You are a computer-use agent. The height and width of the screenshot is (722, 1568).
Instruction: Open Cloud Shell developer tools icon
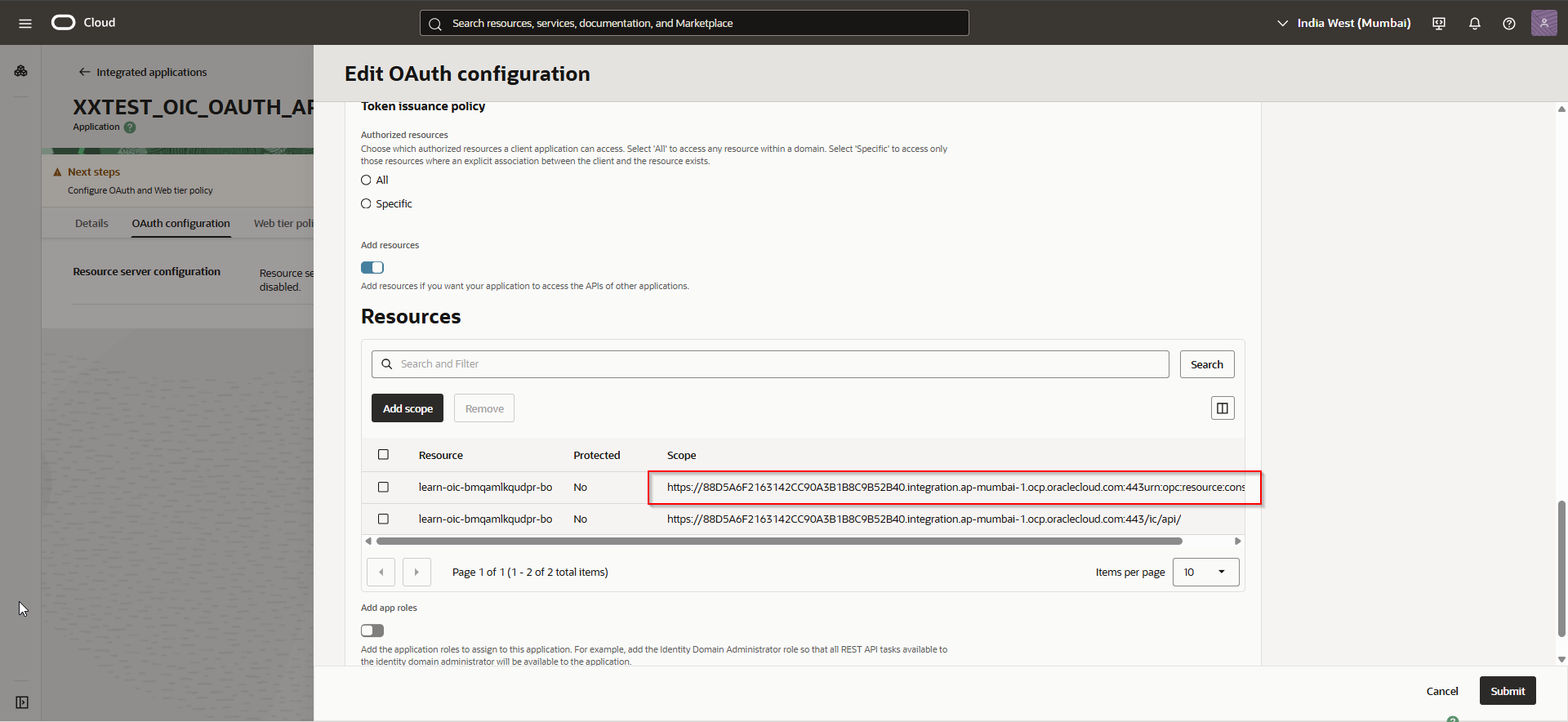(x=1439, y=23)
